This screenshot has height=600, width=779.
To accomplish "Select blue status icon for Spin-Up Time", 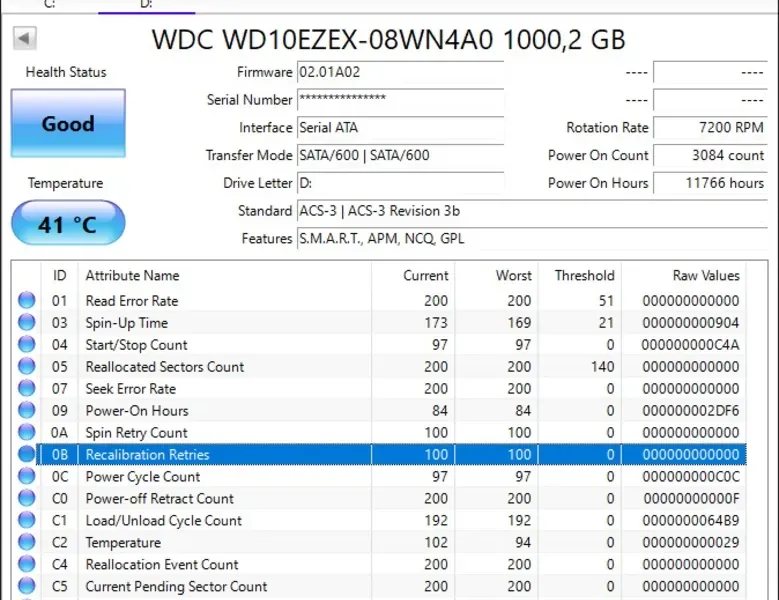I will click(x=27, y=322).
